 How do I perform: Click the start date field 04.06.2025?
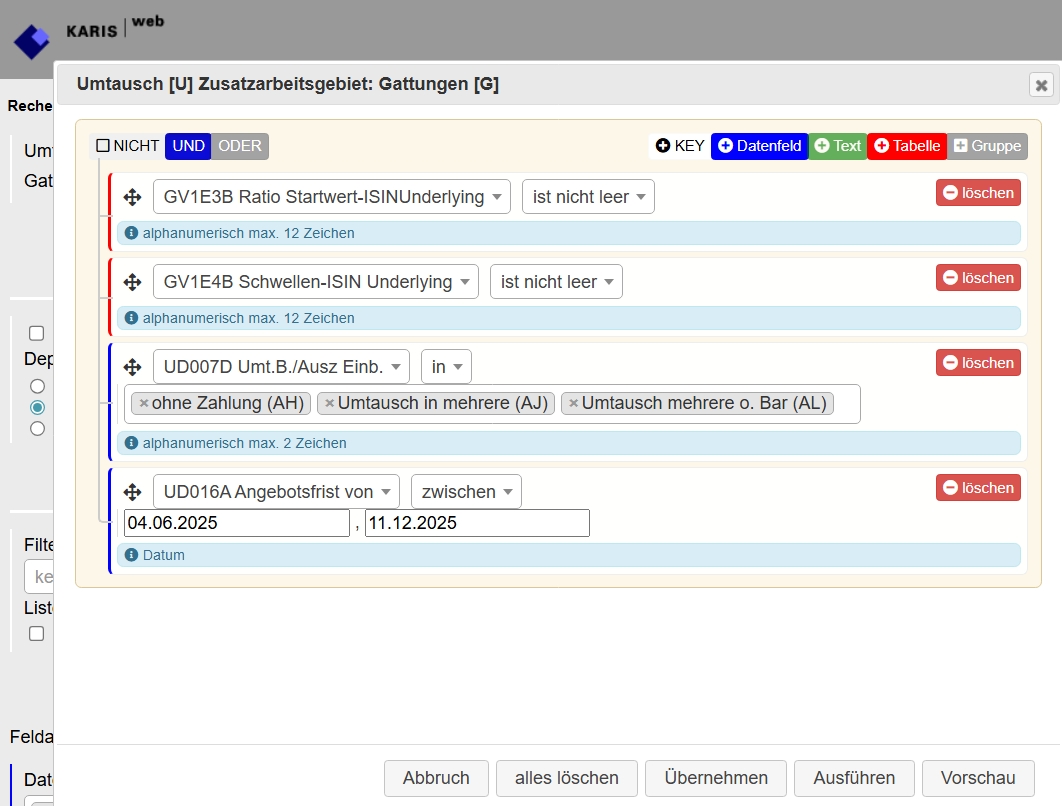coord(236,523)
